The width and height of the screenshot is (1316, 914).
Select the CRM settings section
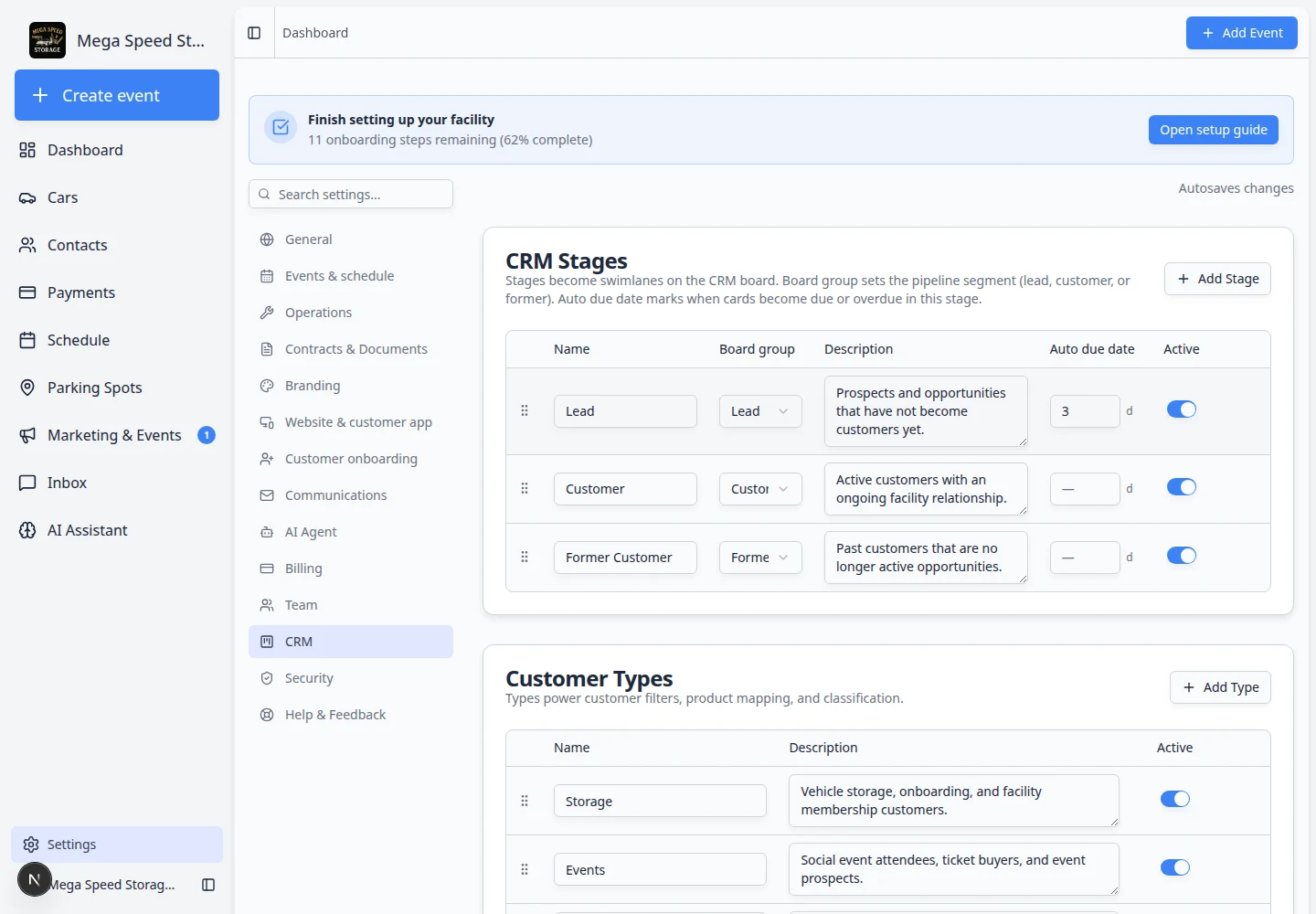(x=351, y=642)
